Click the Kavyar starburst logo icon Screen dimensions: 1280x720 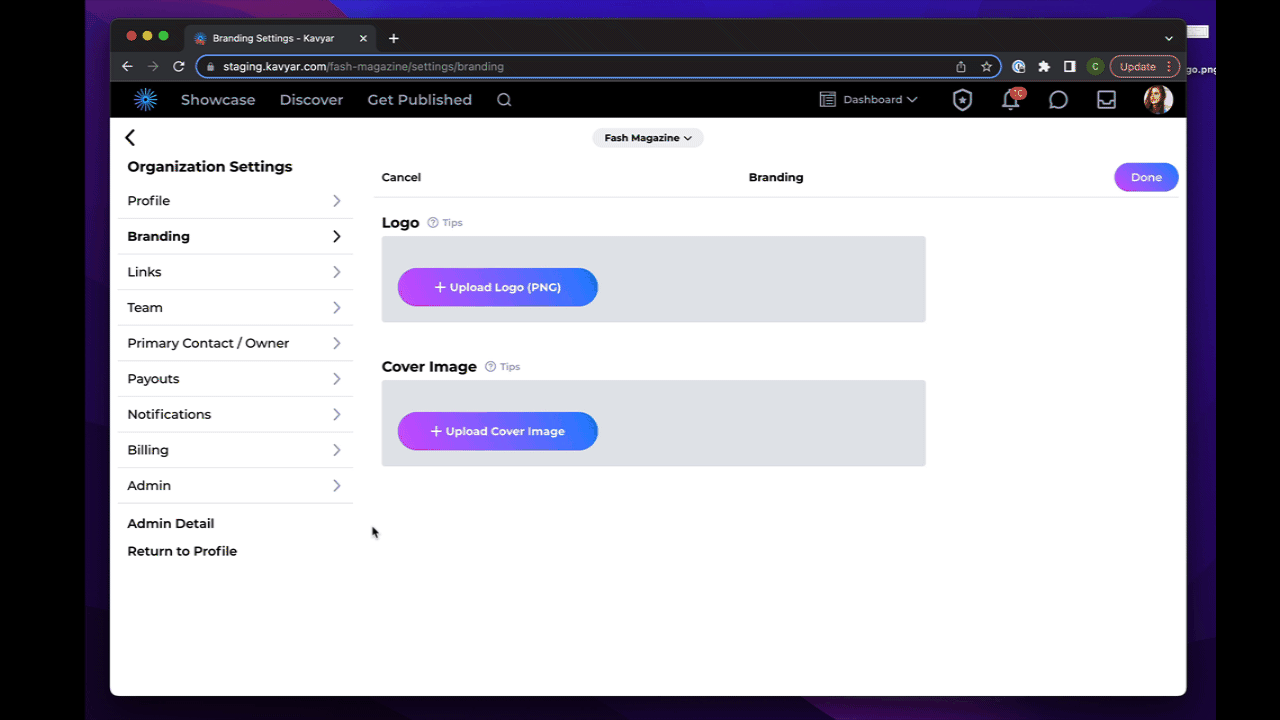tap(146, 100)
